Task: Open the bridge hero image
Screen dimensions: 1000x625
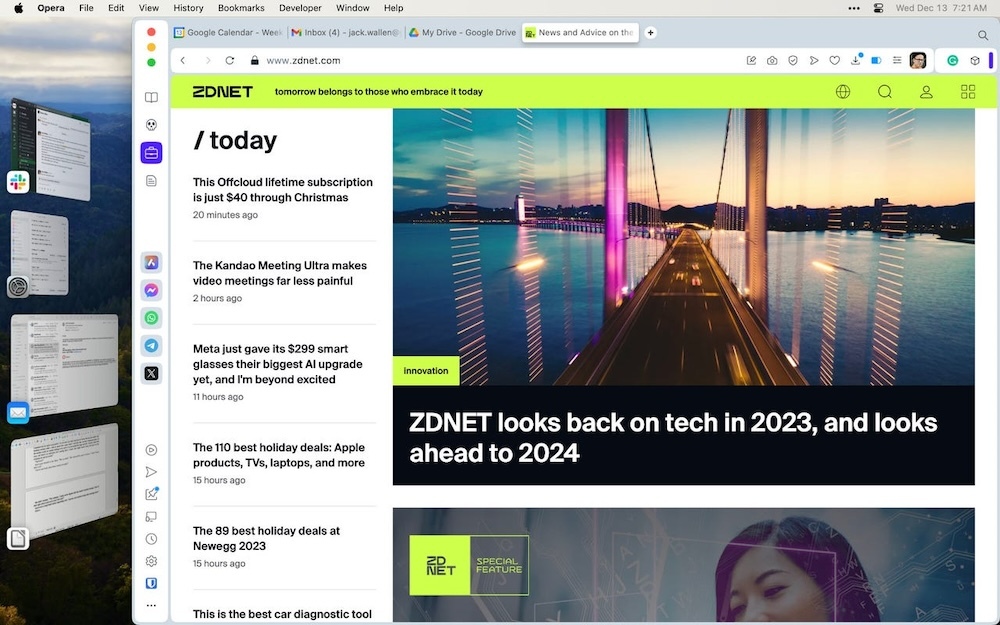Action: (x=684, y=247)
